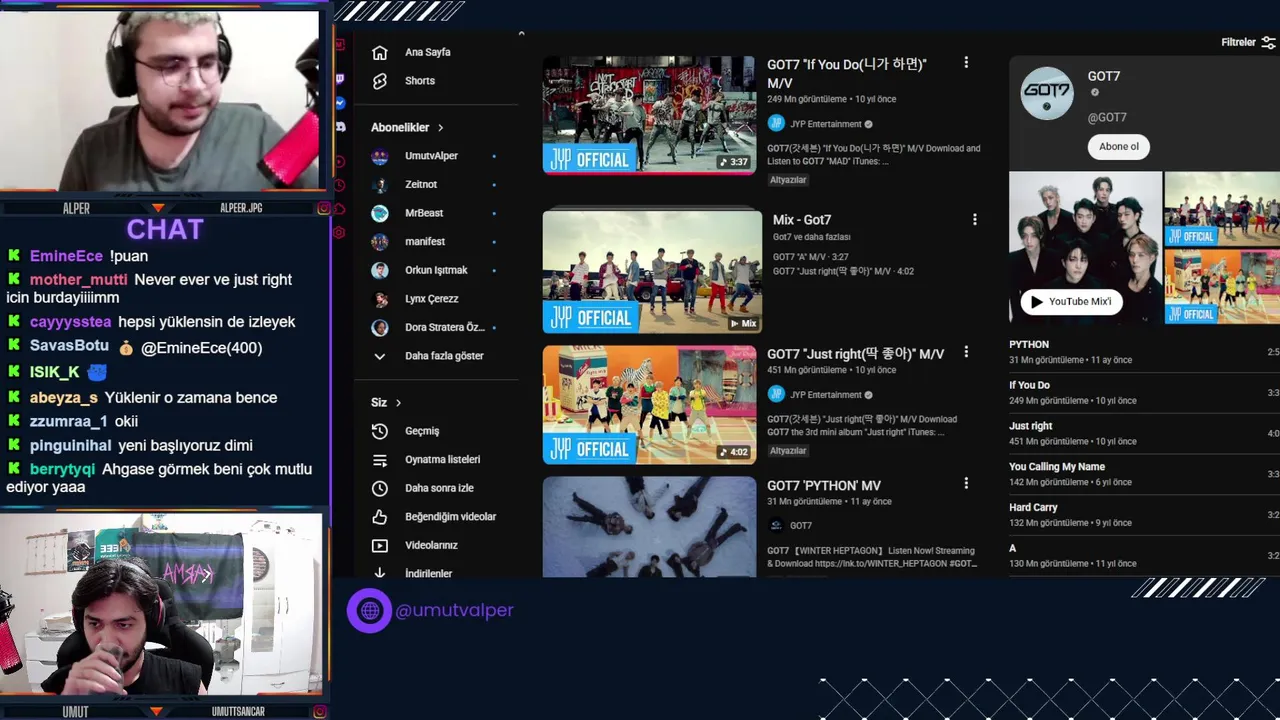Open Ana Sayfa home icon in YouTube sidebar
The image size is (1280, 720).
[x=380, y=52]
